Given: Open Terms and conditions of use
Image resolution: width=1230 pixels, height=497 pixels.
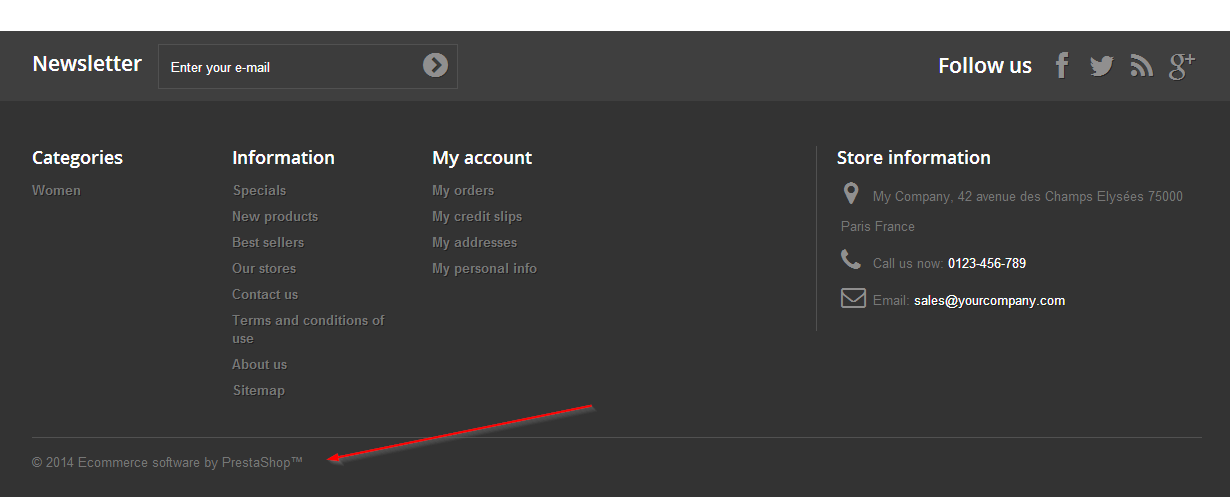Looking at the screenshot, I should click(x=308, y=329).
